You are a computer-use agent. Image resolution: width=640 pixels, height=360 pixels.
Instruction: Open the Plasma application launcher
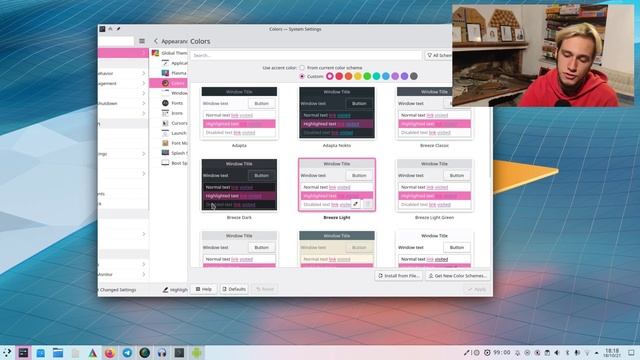(7, 353)
